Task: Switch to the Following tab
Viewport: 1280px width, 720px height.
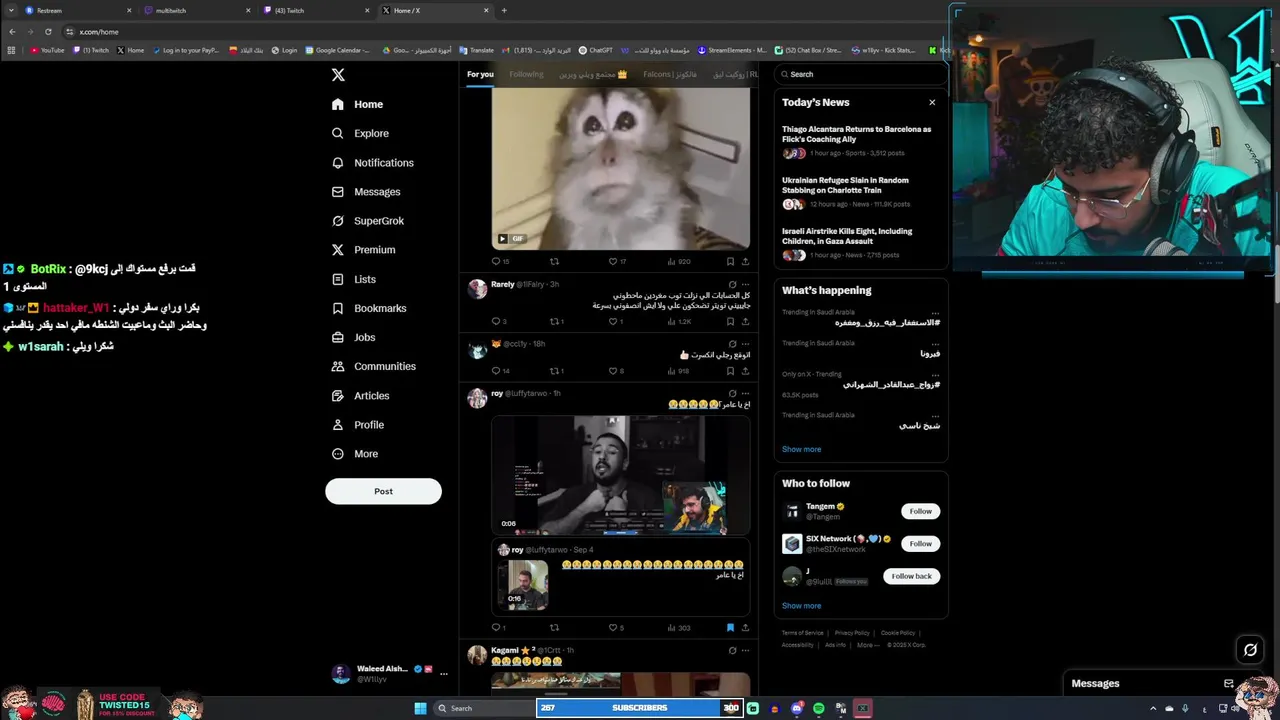Action: pos(526,74)
